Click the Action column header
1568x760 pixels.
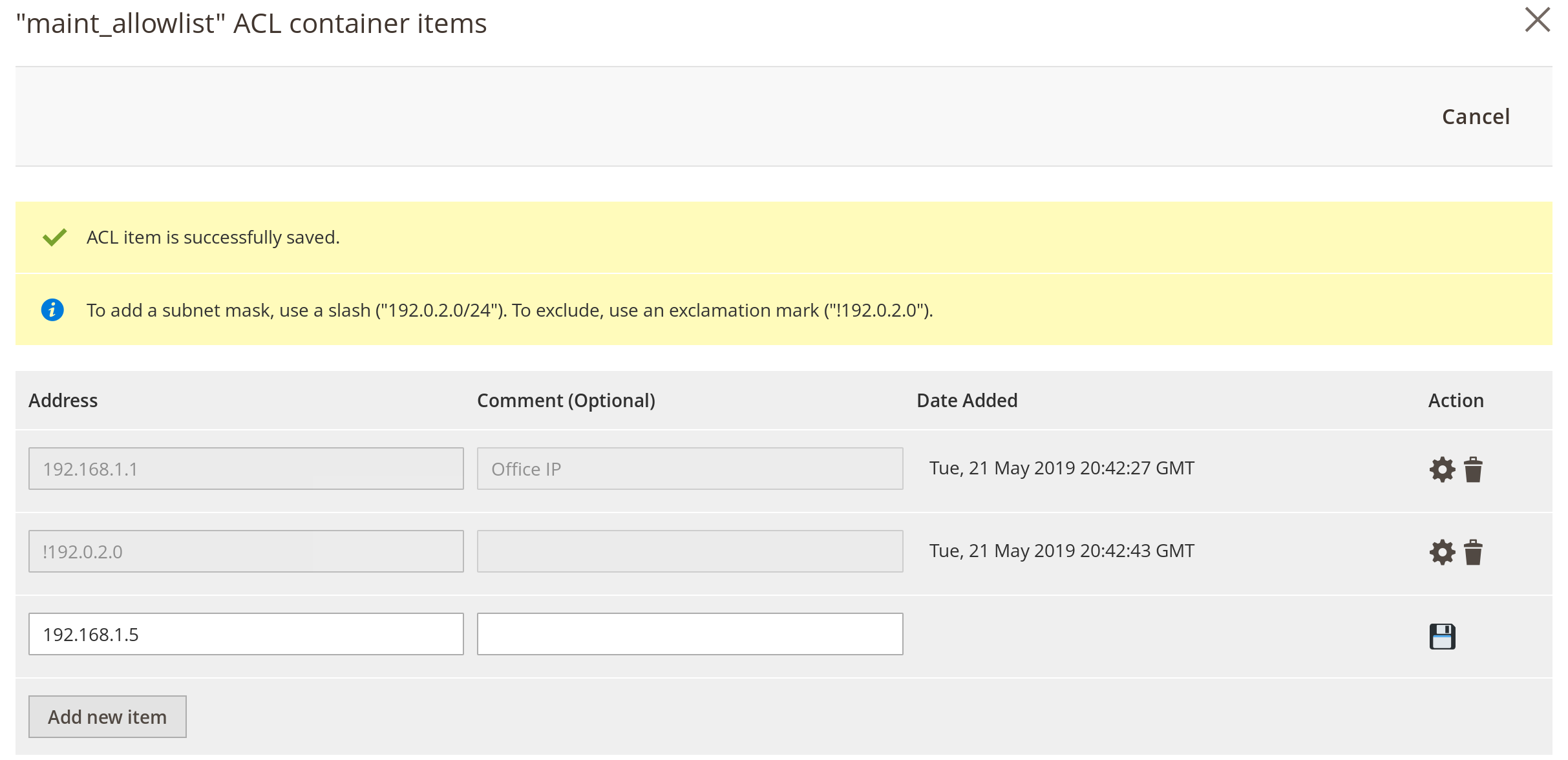point(1456,401)
